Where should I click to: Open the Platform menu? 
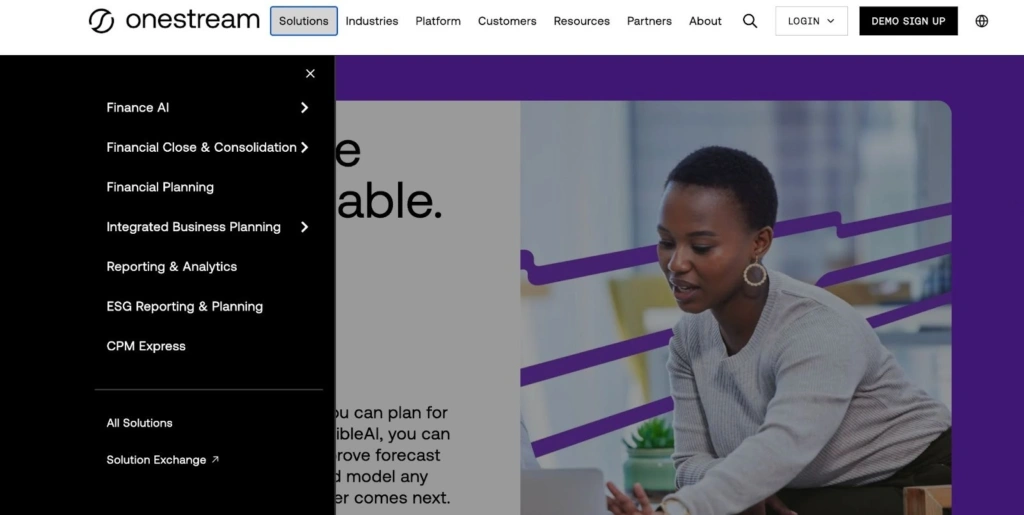(x=438, y=21)
